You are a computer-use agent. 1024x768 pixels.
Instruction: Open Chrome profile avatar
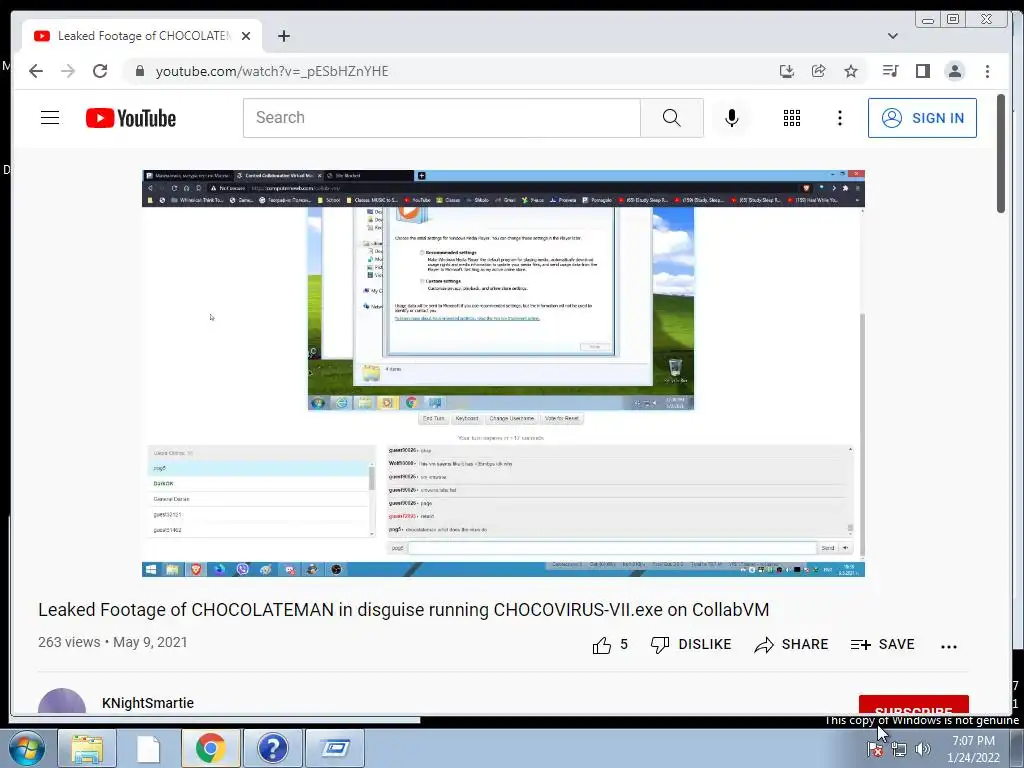tap(955, 71)
